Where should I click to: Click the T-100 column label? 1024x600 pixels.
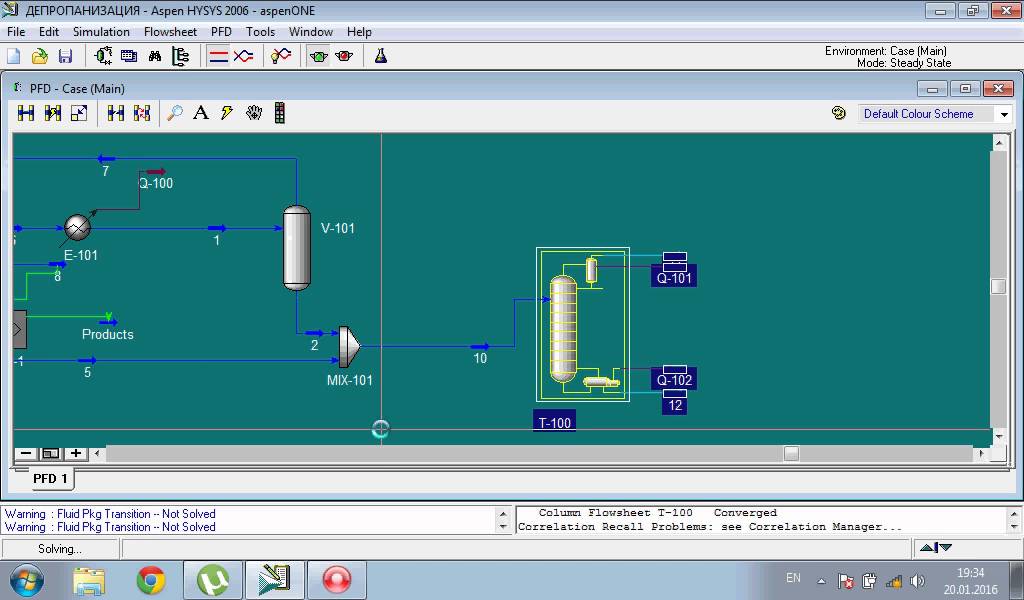point(554,422)
